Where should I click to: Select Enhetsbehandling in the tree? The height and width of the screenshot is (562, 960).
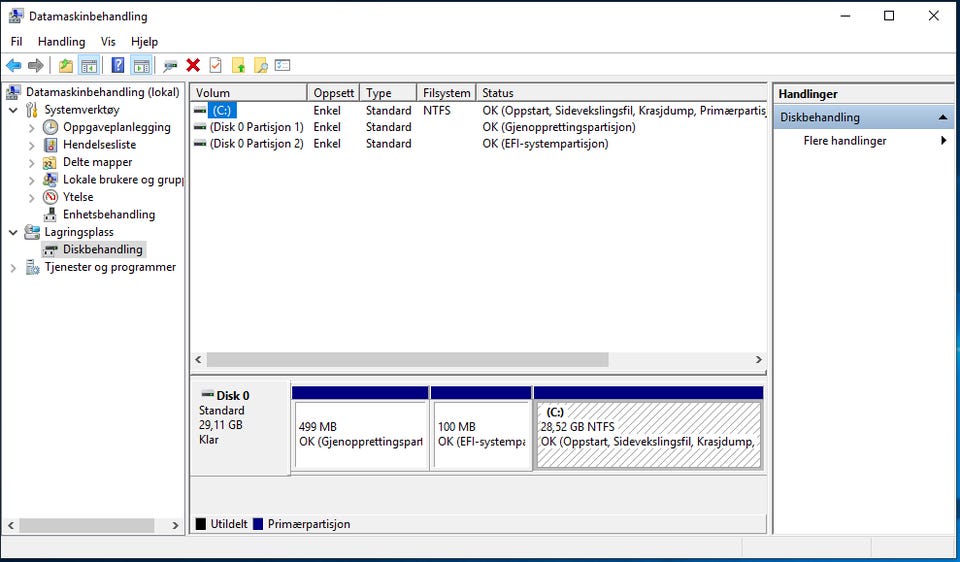108,214
